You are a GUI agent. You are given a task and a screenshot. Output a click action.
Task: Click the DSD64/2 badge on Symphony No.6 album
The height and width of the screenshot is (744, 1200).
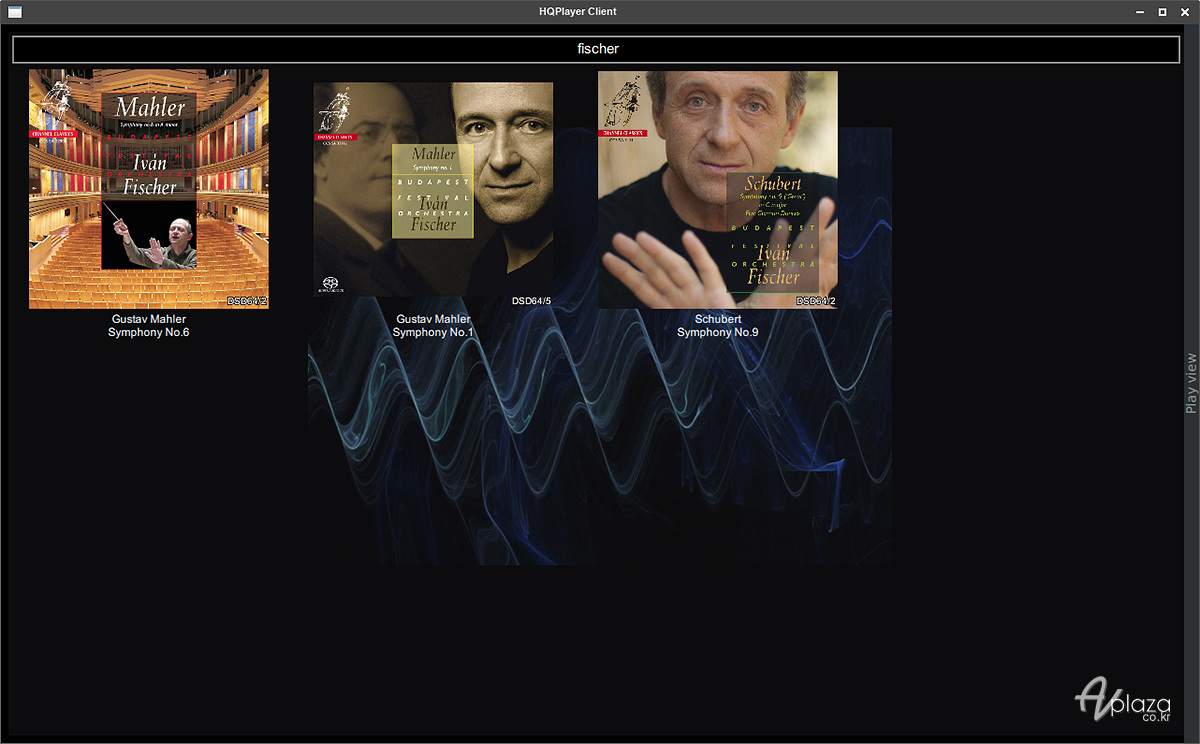pyautogui.click(x=247, y=301)
